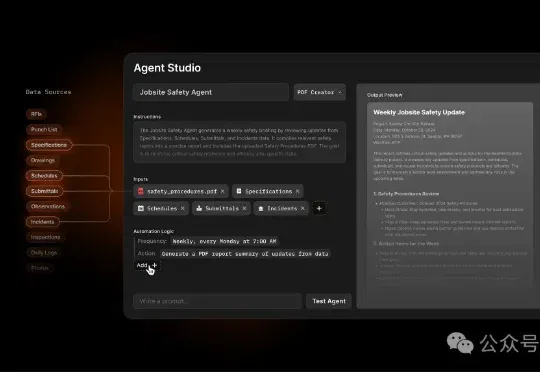Image resolution: width=540 pixels, height=372 pixels.
Task: Click the Test Agent button
Action: click(329, 301)
